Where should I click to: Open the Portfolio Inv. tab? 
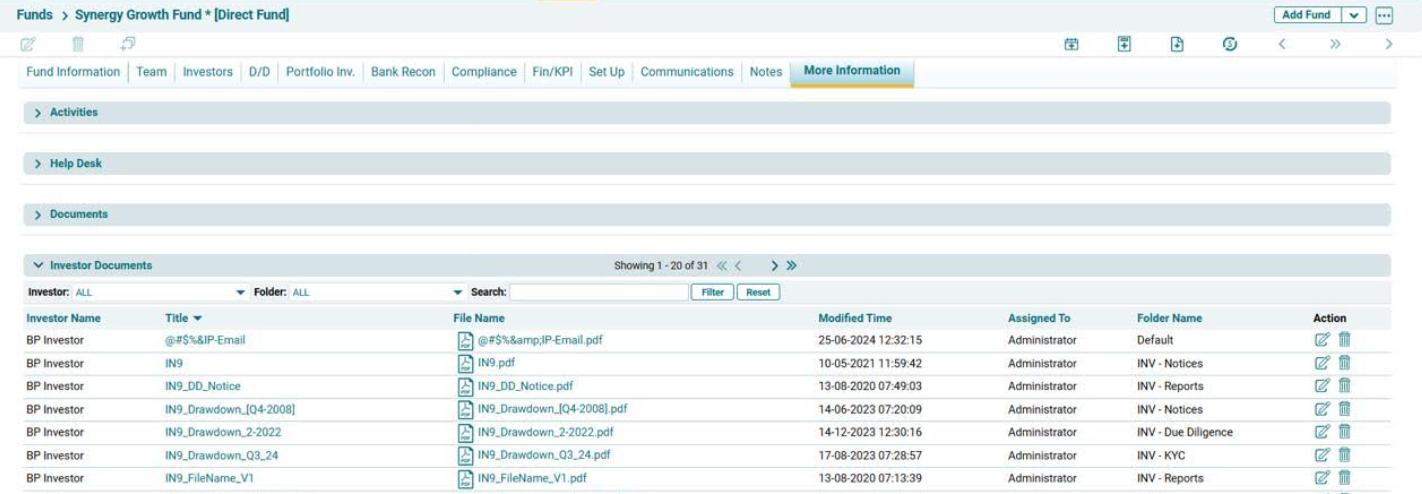tap(320, 72)
